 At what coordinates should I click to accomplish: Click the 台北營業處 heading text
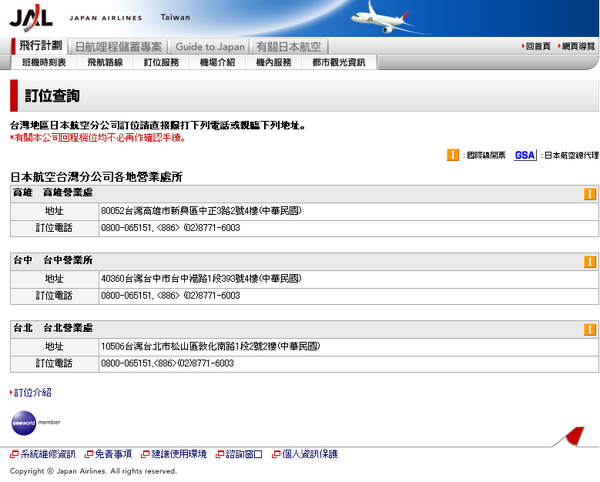[68, 328]
